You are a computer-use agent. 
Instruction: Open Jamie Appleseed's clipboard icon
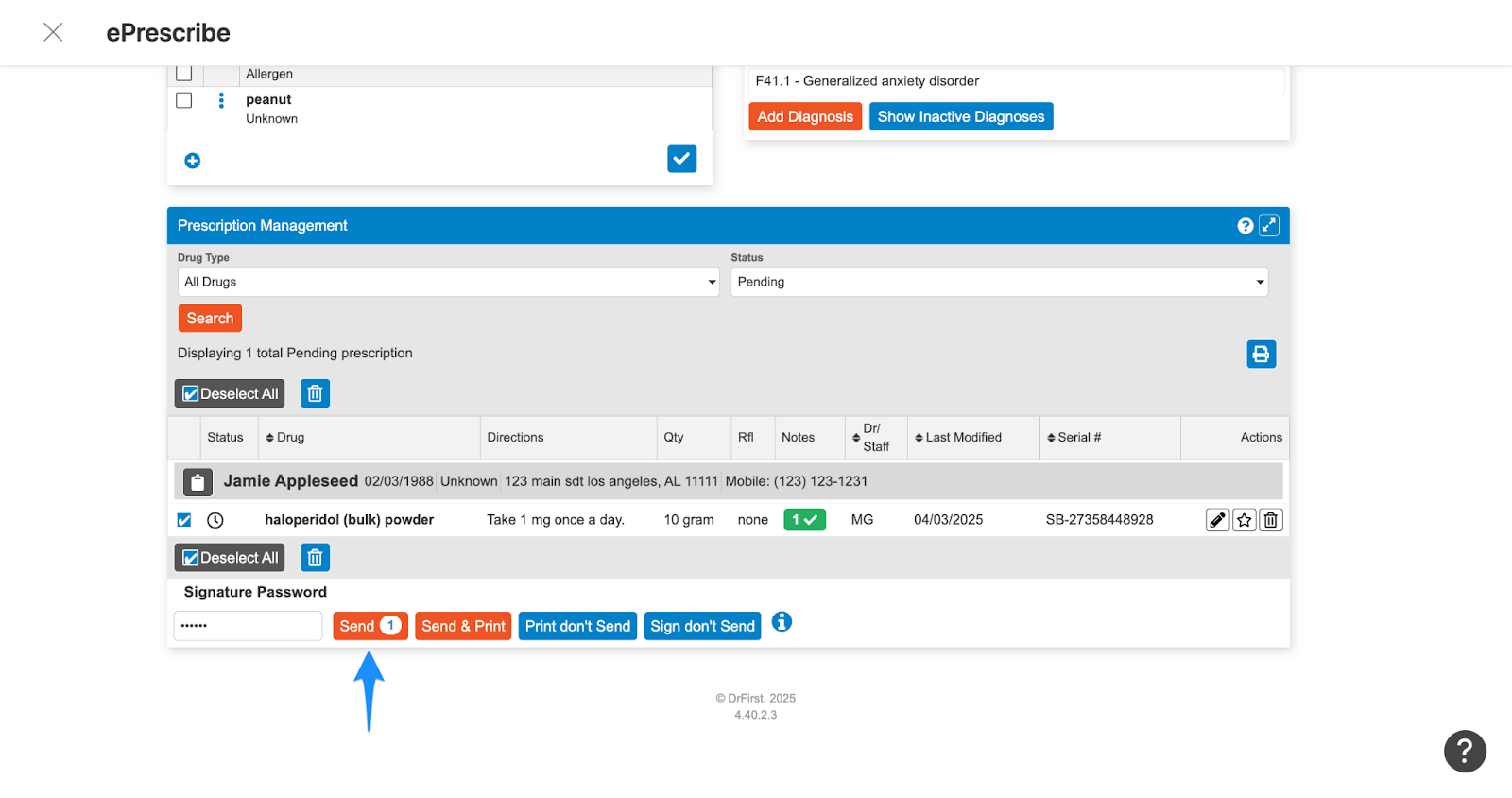(x=198, y=482)
